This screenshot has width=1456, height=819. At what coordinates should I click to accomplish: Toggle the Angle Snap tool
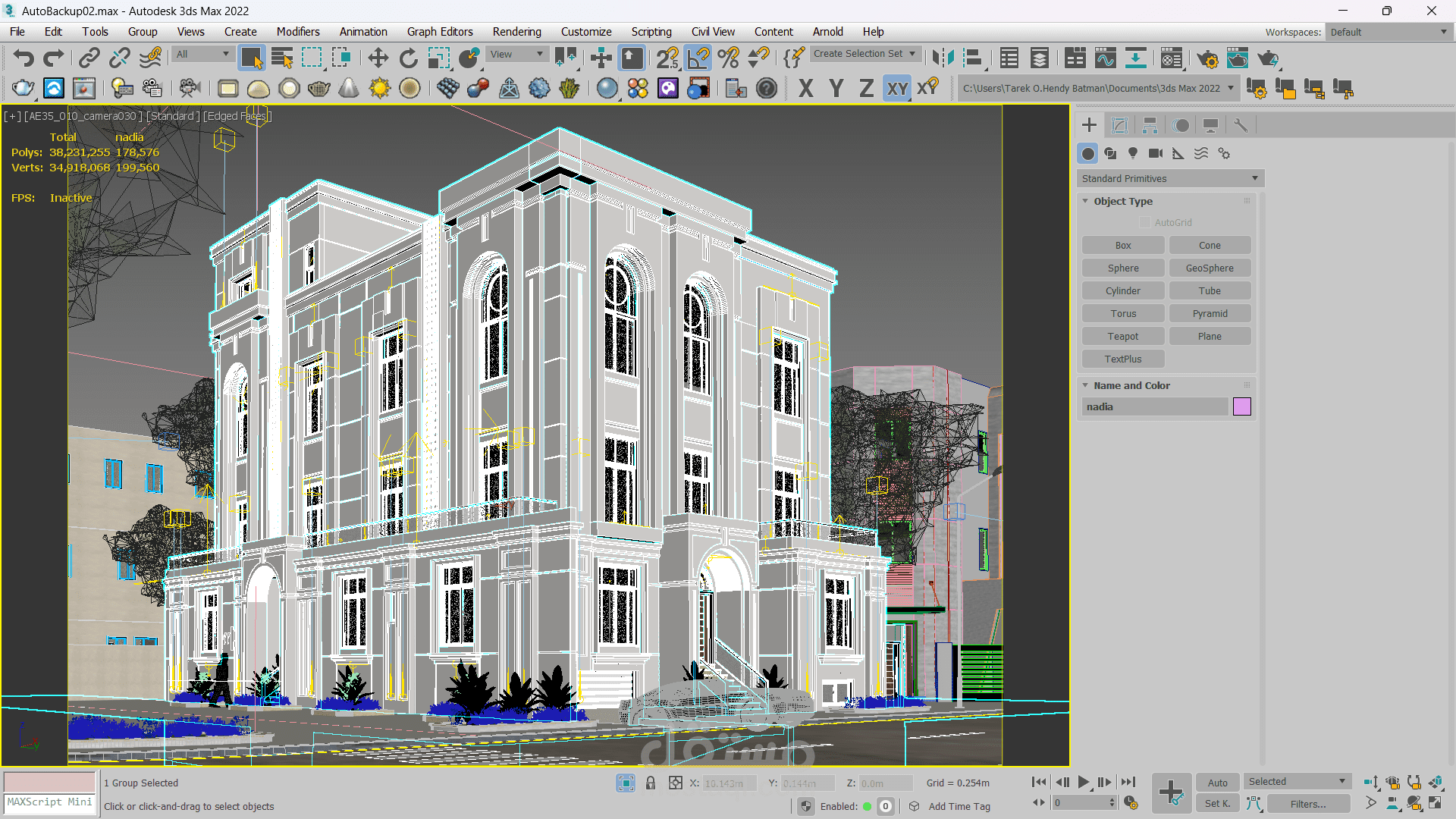click(x=698, y=58)
